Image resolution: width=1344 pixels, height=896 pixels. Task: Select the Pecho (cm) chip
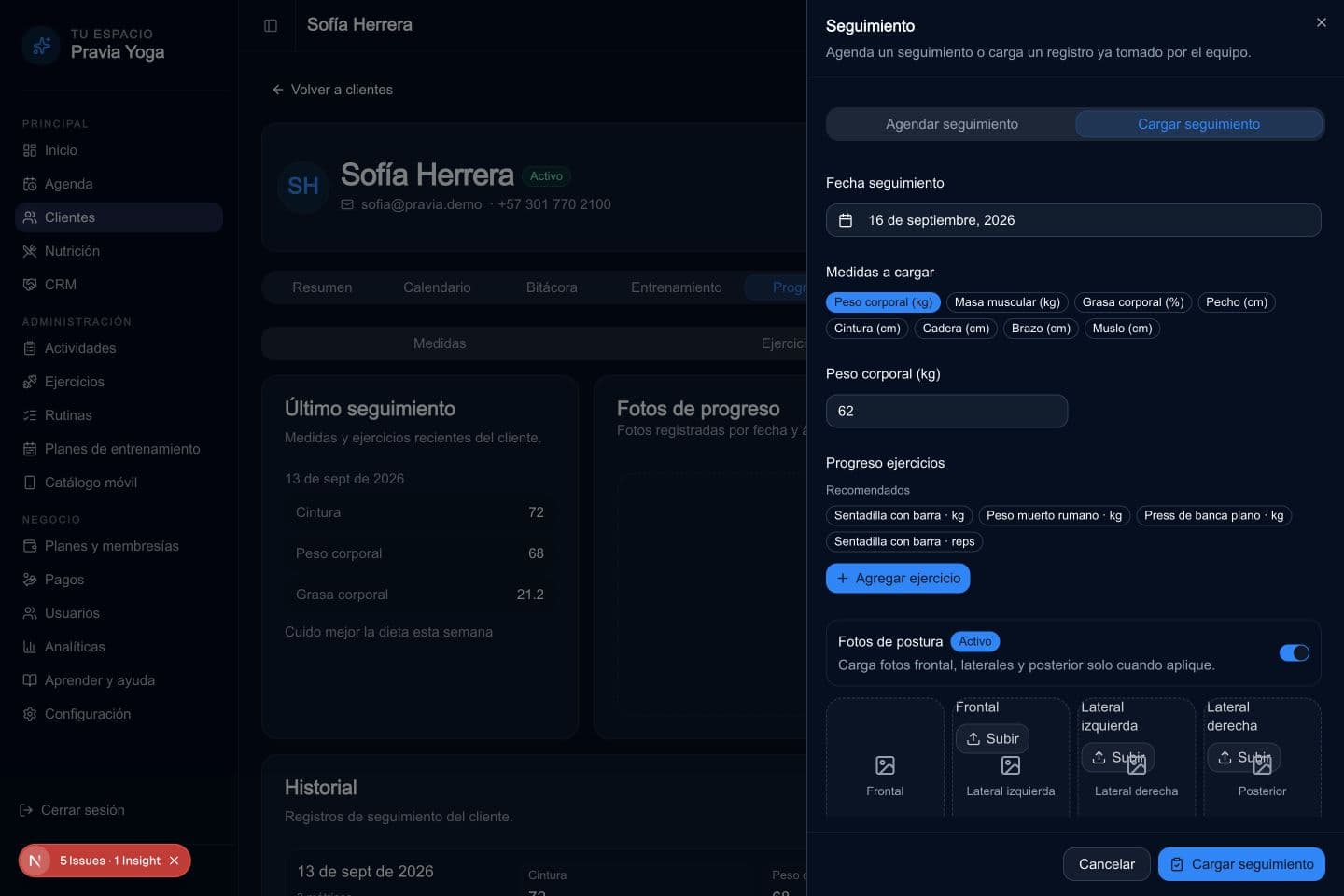(1237, 302)
